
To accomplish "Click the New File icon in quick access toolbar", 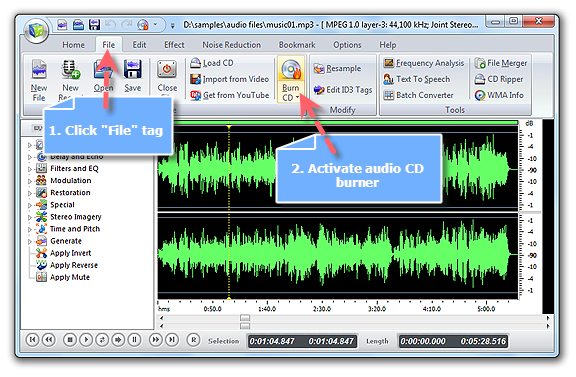I will coord(62,25).
